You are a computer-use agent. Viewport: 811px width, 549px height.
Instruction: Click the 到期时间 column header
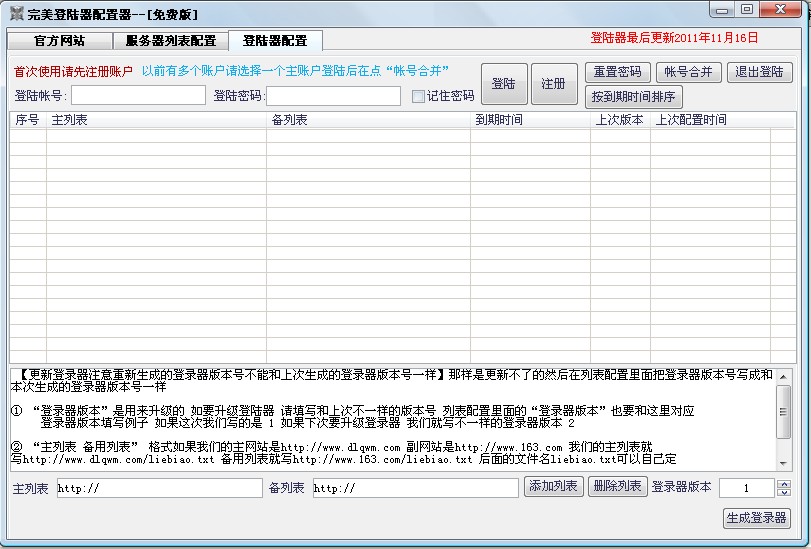click(x=530, y=120)
